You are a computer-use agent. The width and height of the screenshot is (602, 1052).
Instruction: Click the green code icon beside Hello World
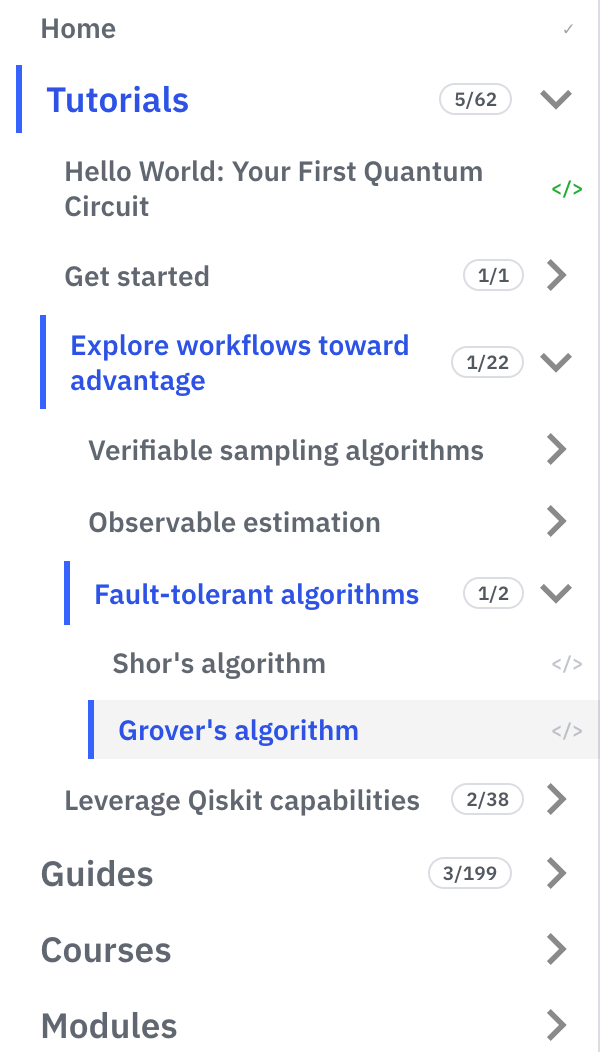point(566,189)
